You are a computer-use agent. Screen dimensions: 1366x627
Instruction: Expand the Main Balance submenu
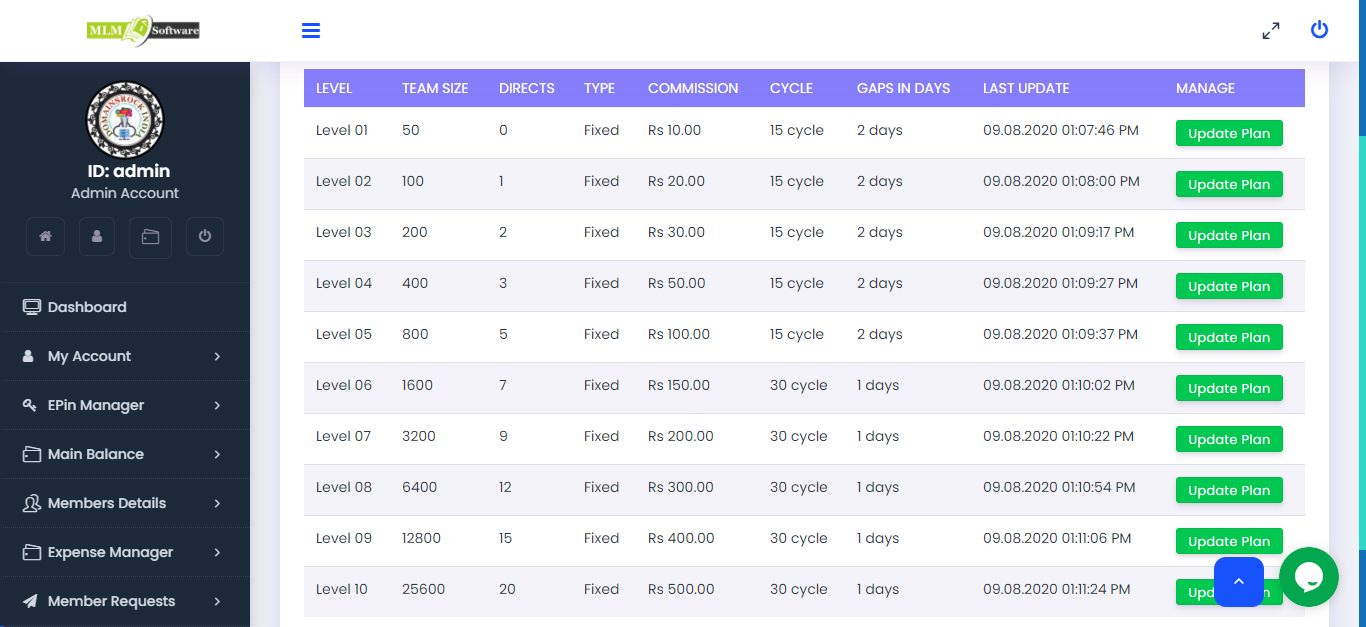(125, 454)
